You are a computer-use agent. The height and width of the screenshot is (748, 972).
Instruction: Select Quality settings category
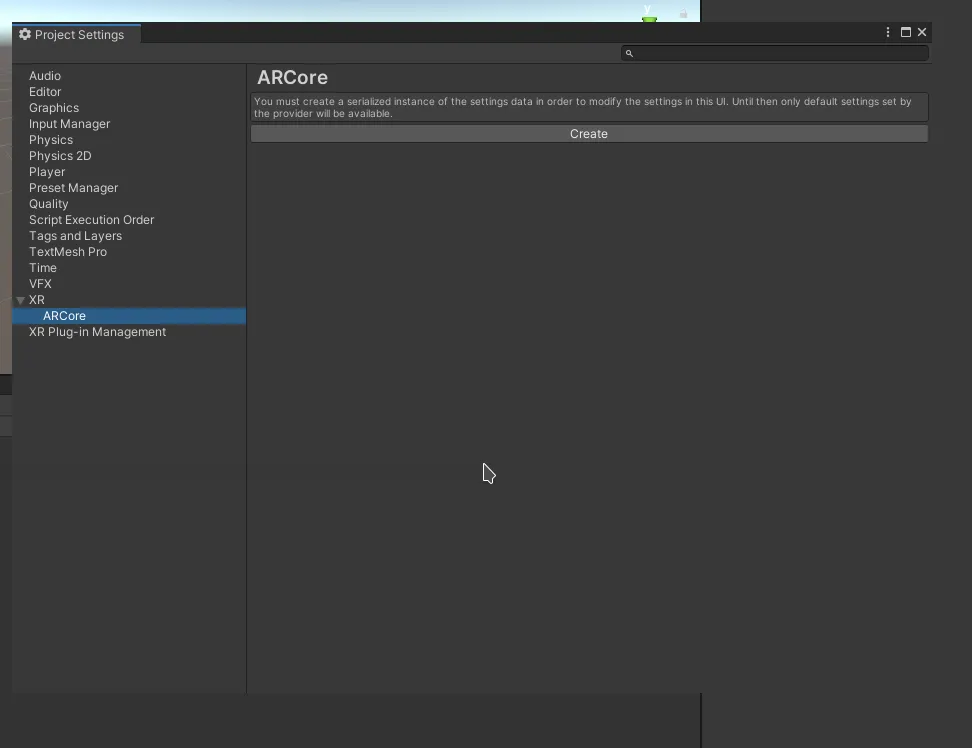[x=48, y=204]
